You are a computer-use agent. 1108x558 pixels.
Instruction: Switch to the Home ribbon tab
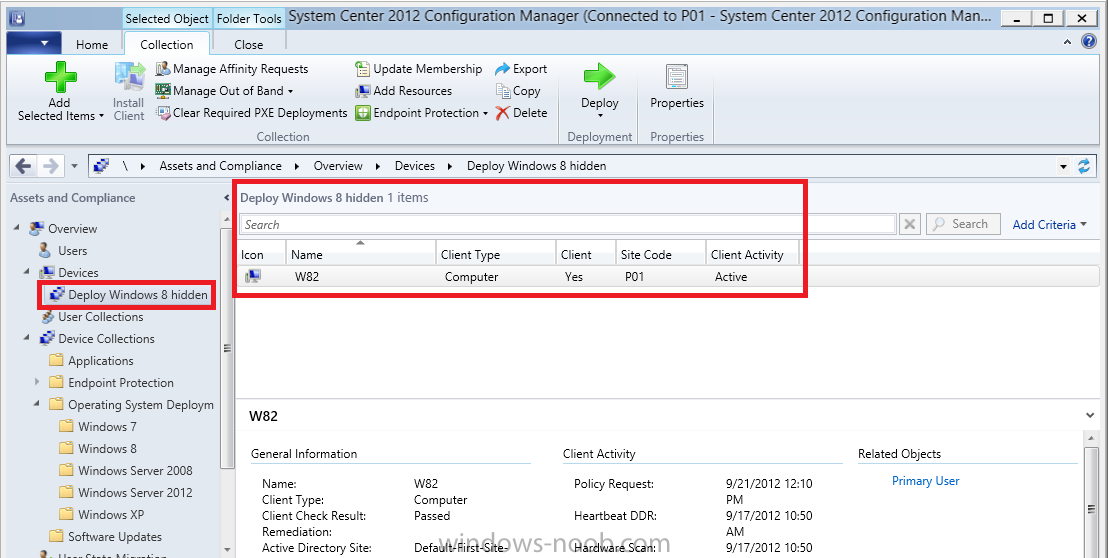92,44
